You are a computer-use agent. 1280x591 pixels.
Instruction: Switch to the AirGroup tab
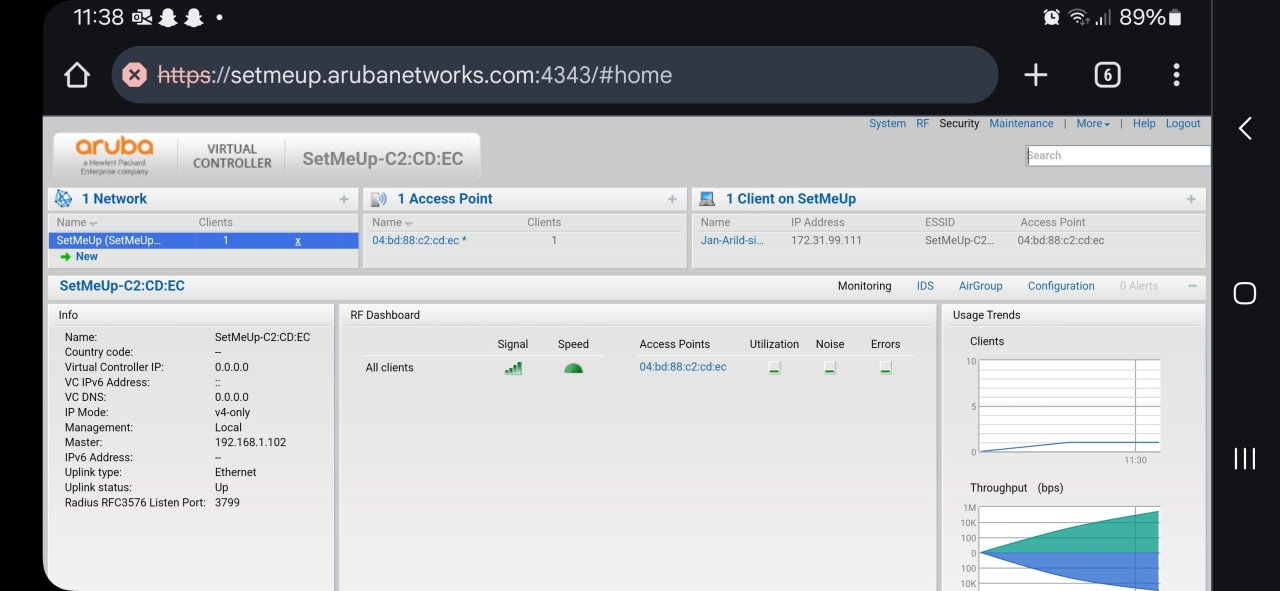click(x=980, y=286)
